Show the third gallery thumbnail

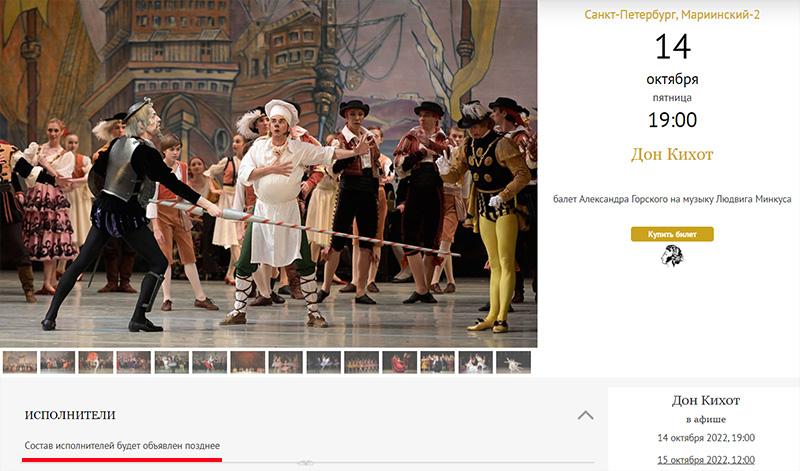pyautogui.click(x=96, y=362)
